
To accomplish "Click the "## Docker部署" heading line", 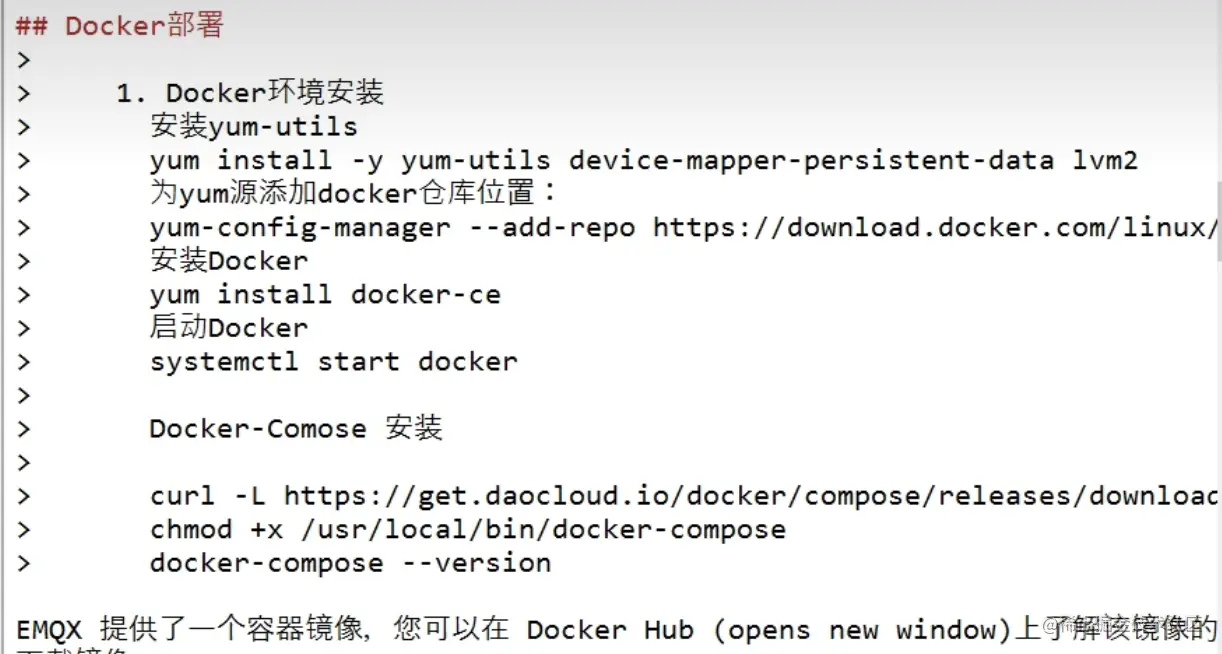I will [119, 25].
